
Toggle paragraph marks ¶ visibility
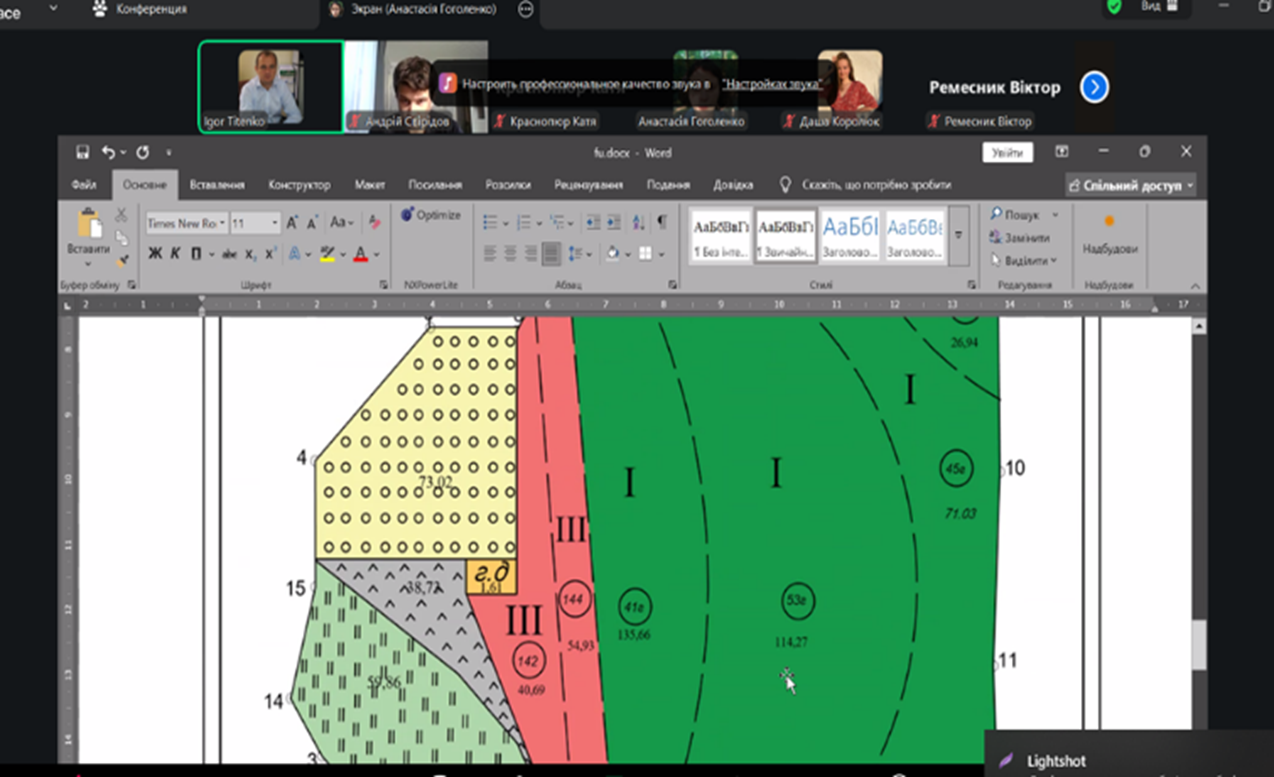coord(661,222)
